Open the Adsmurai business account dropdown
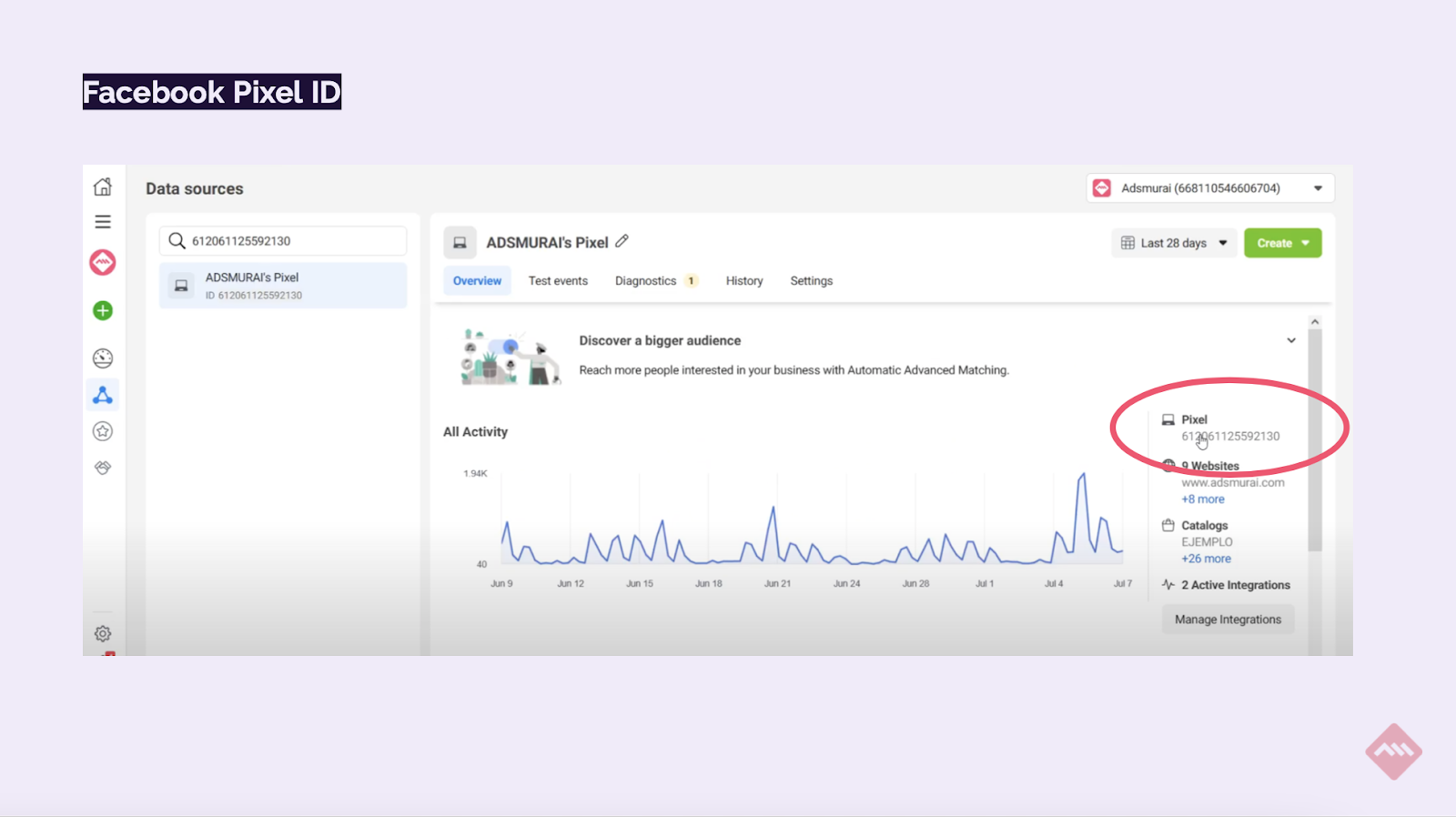This screenshot has height=817, width=1456. [1210, 188]
